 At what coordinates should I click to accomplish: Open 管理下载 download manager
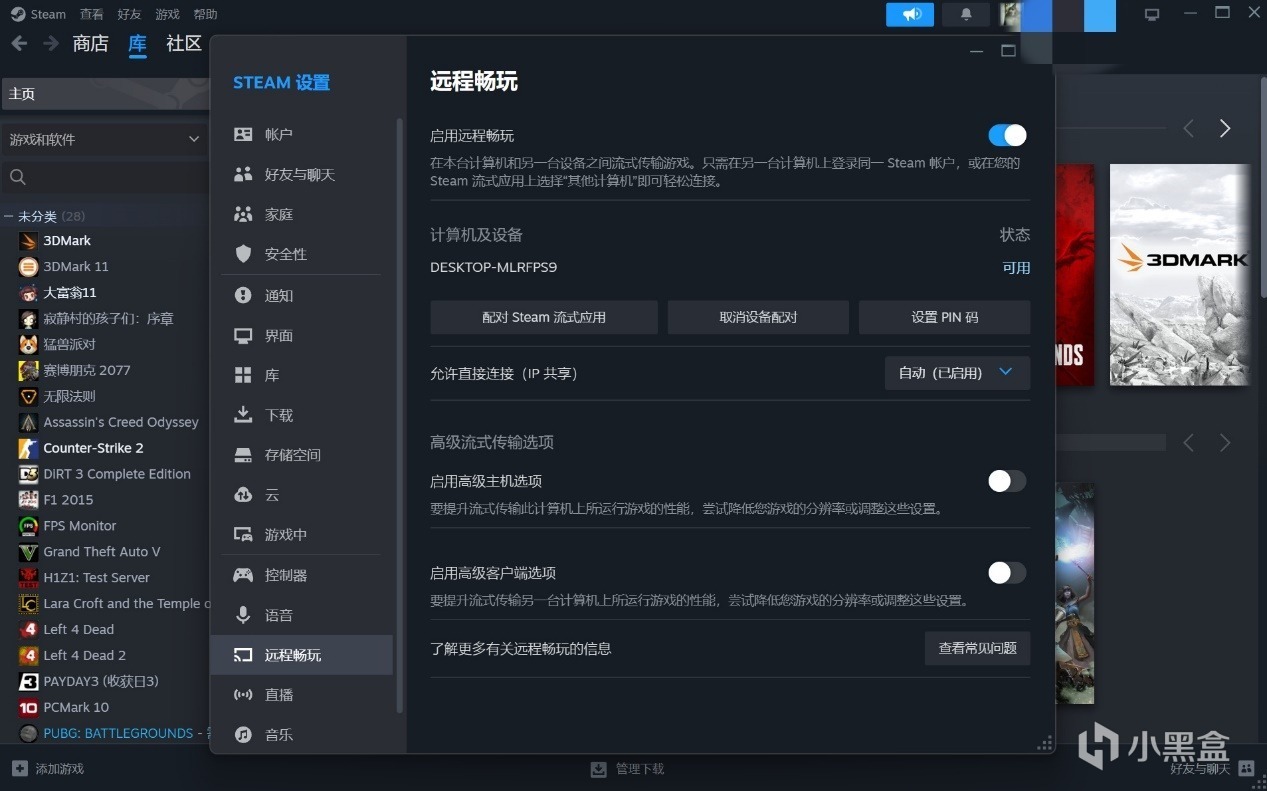627,769
